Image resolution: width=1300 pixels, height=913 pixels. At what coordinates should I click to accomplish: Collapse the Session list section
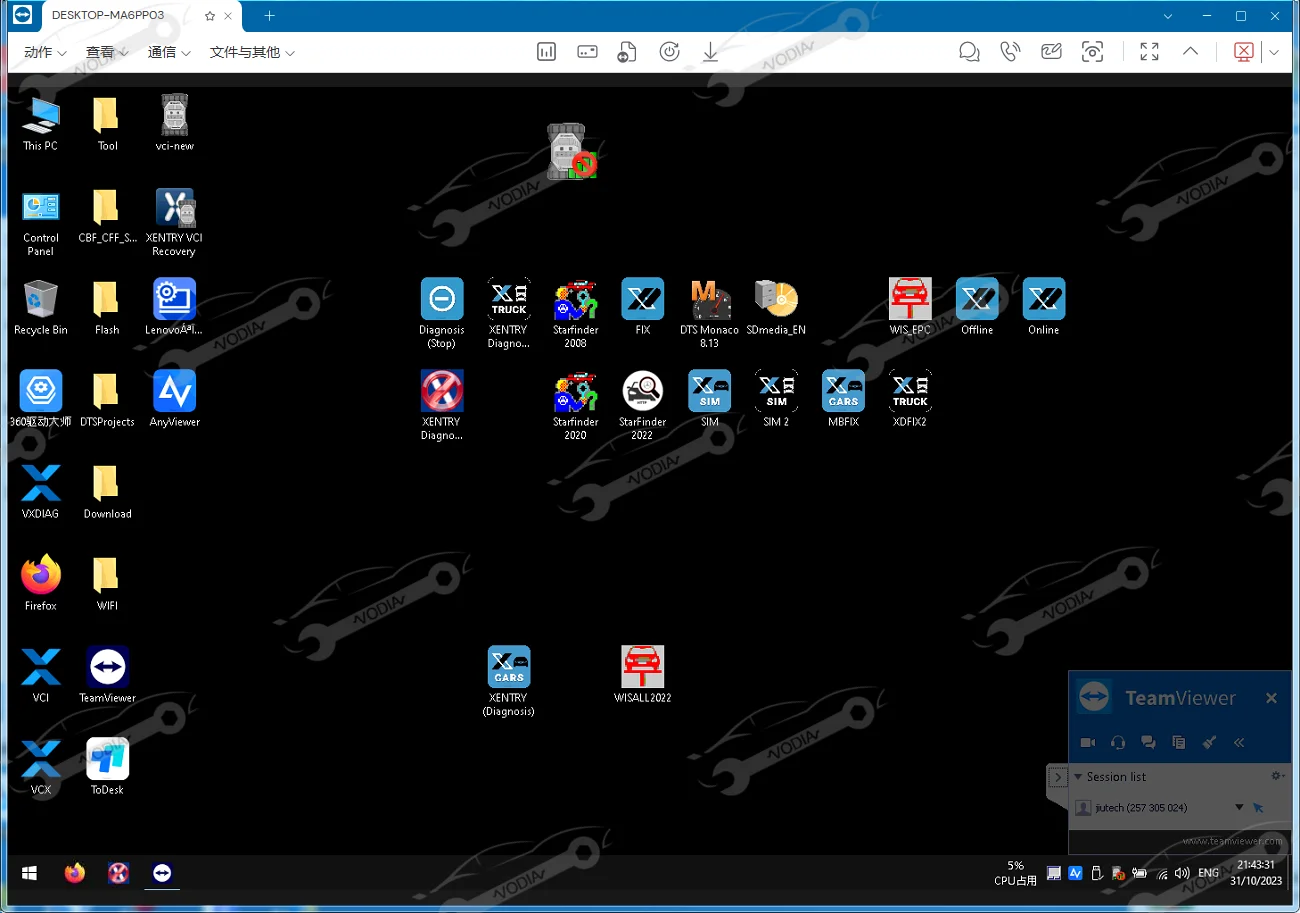click(1078, 777)
